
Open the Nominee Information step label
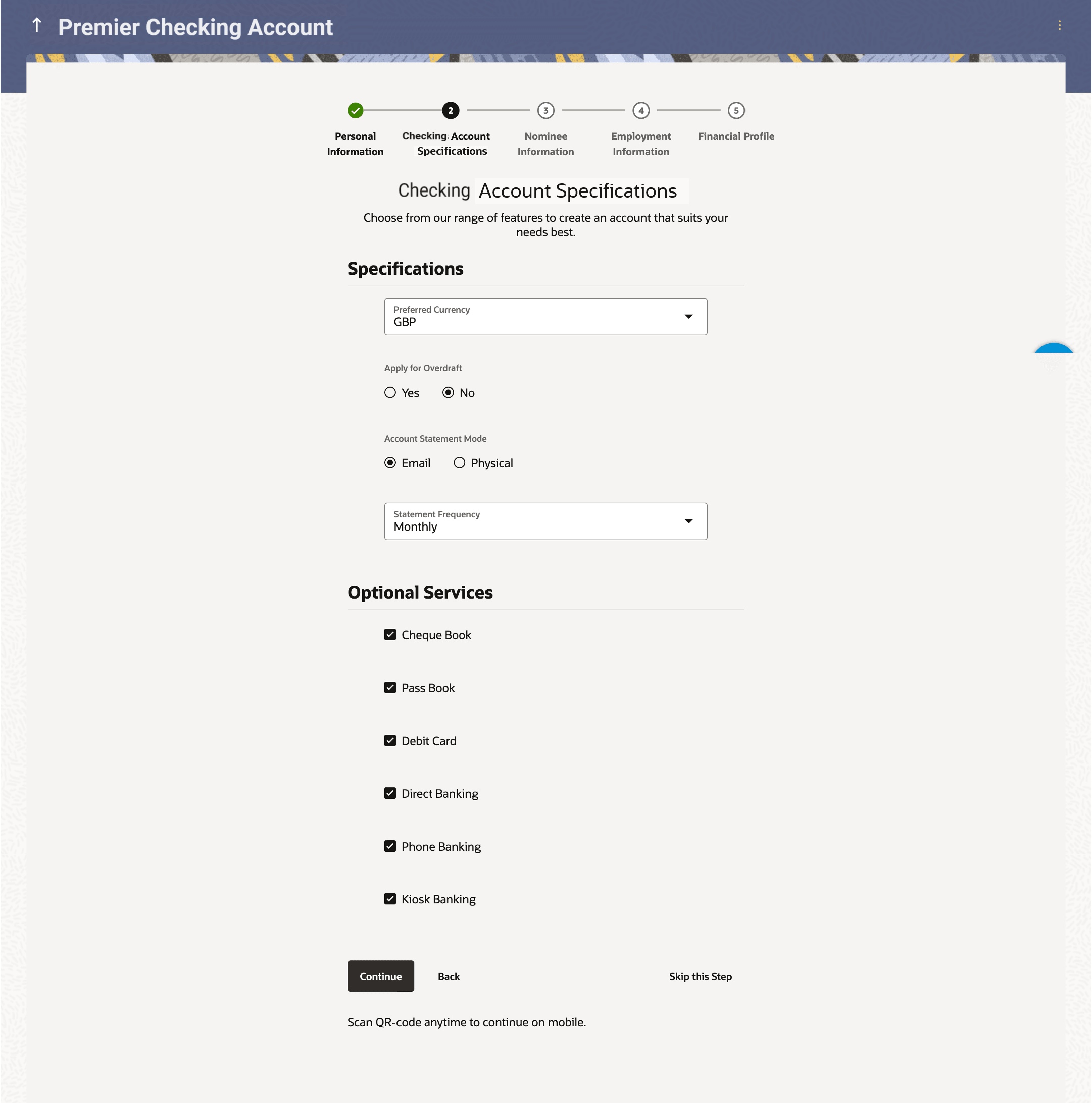point(545,144)
